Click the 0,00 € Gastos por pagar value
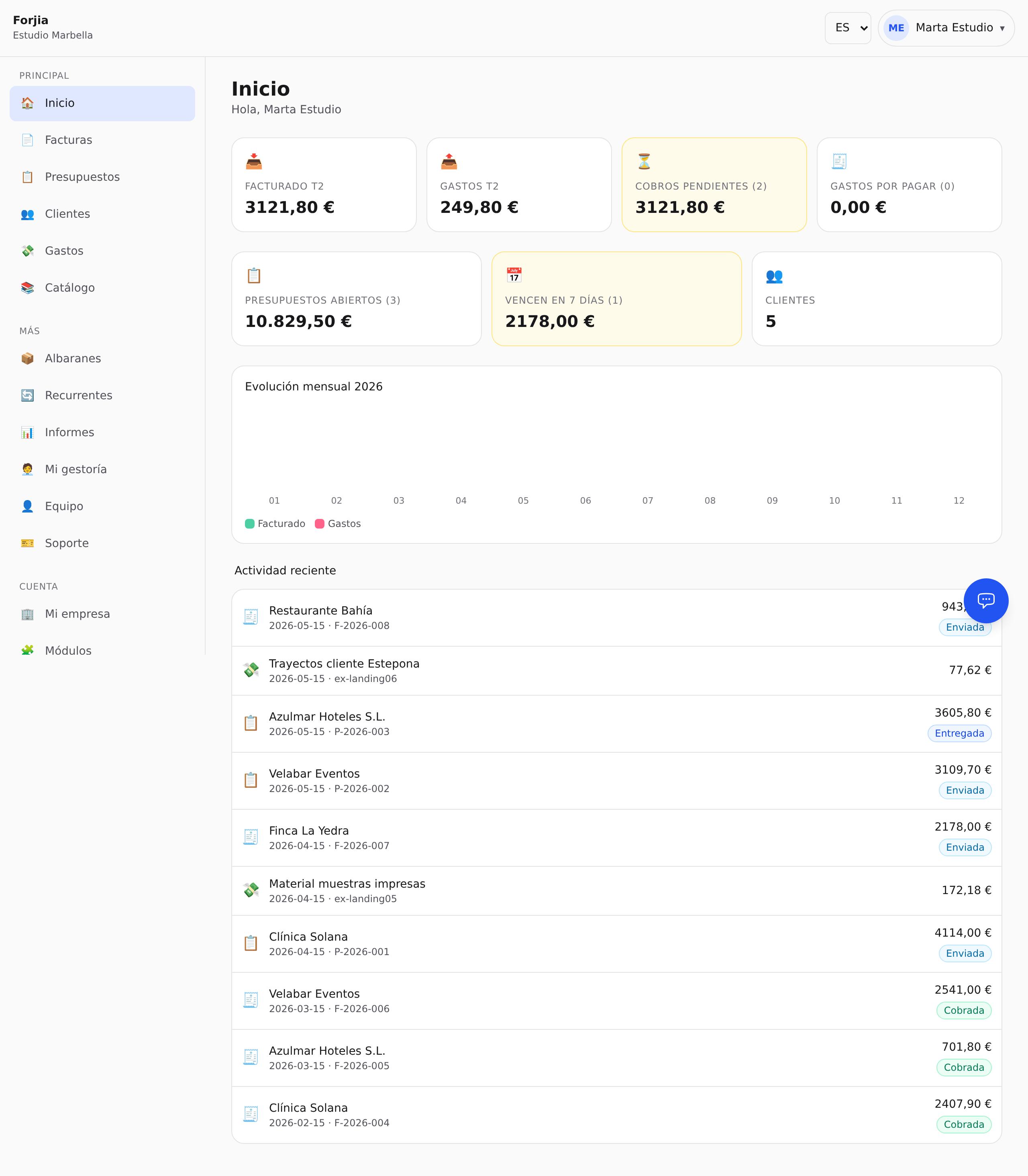This screenshot has width=1028, height=1176. (858, 207)
